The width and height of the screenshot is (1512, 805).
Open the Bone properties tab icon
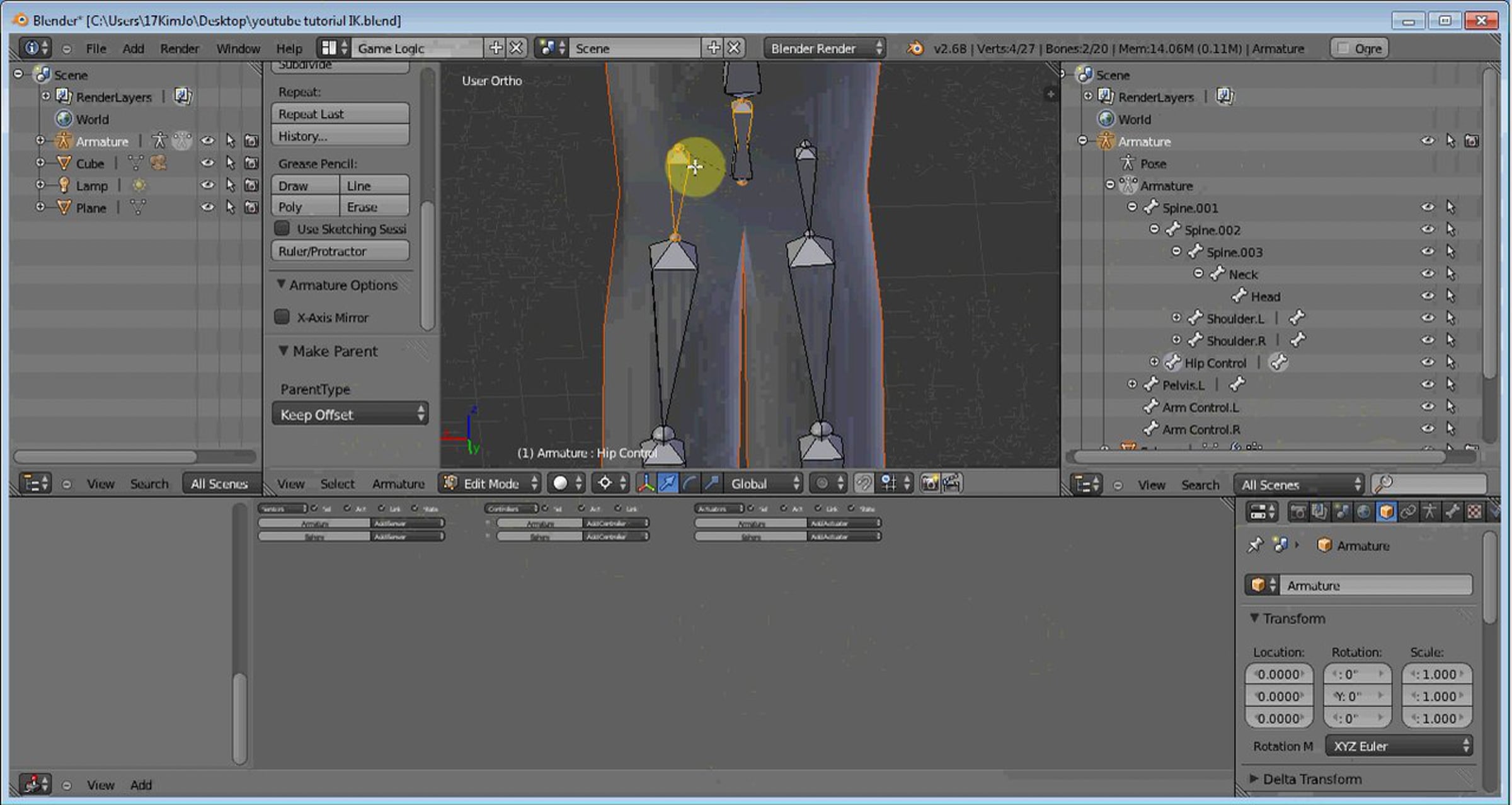(1452, 511)
